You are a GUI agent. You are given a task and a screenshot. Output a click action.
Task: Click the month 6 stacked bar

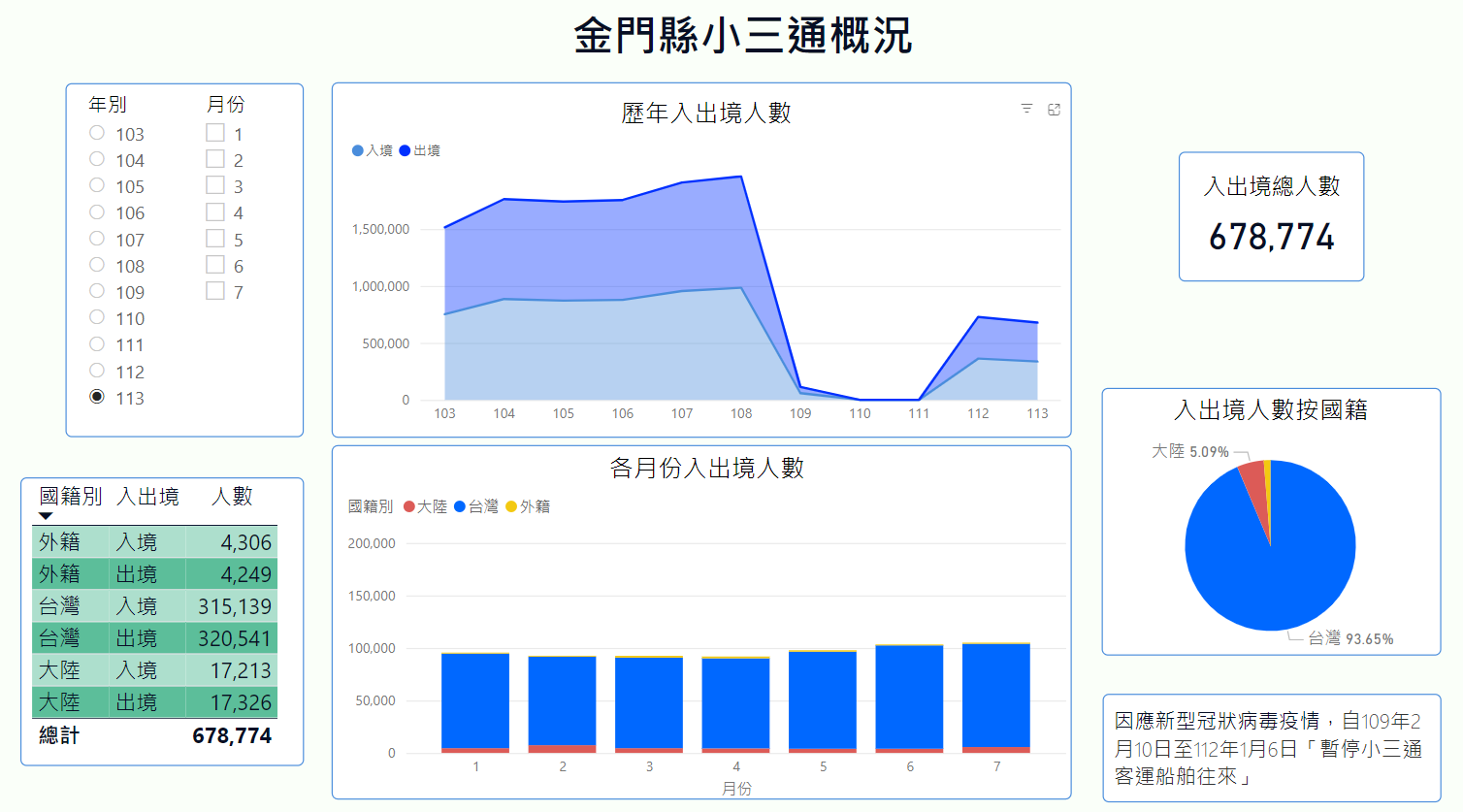909,698
